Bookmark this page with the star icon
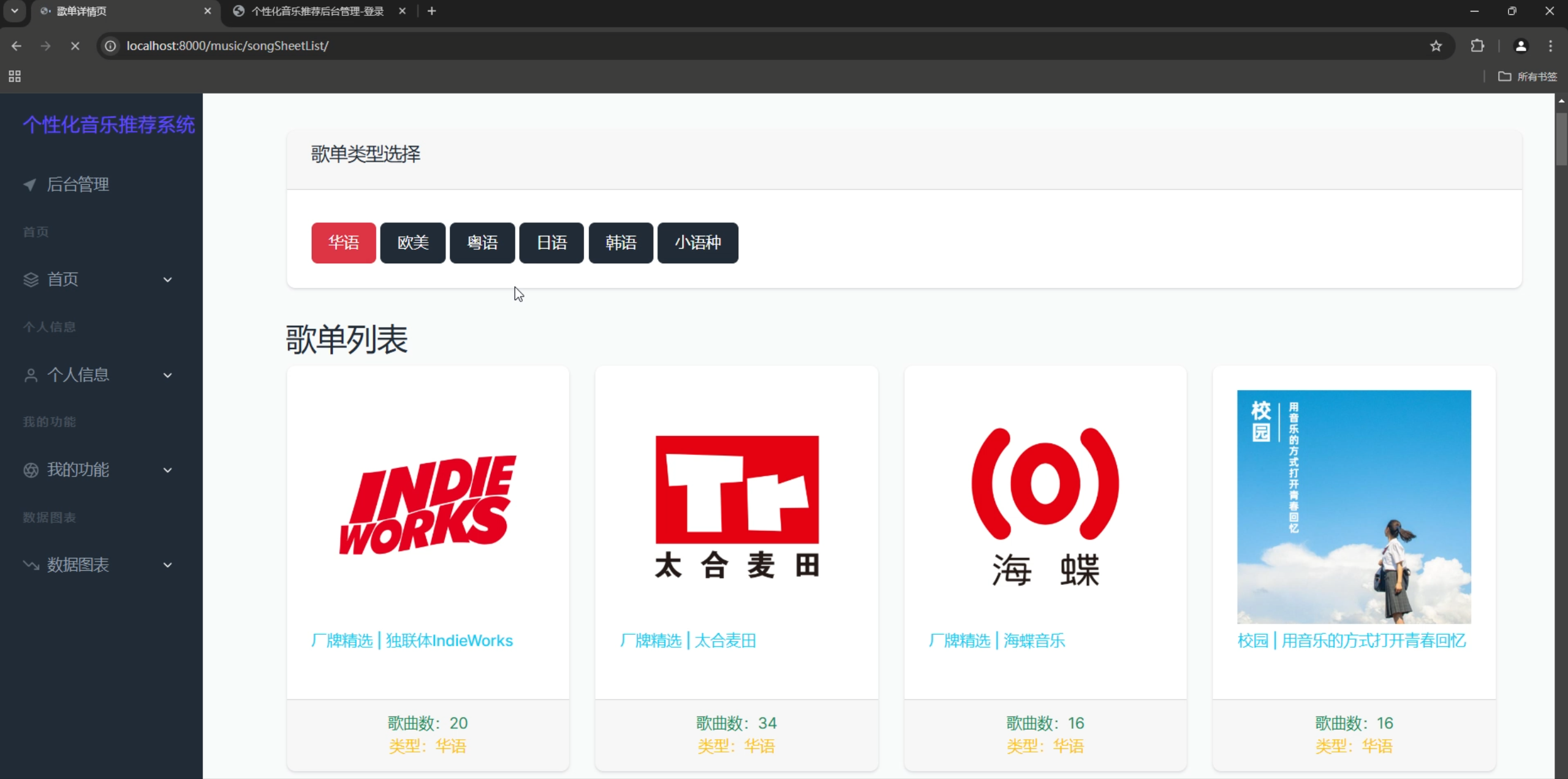Image resolution: width=1568 pixels, height=779 pixels. [x=1436, y=46]
